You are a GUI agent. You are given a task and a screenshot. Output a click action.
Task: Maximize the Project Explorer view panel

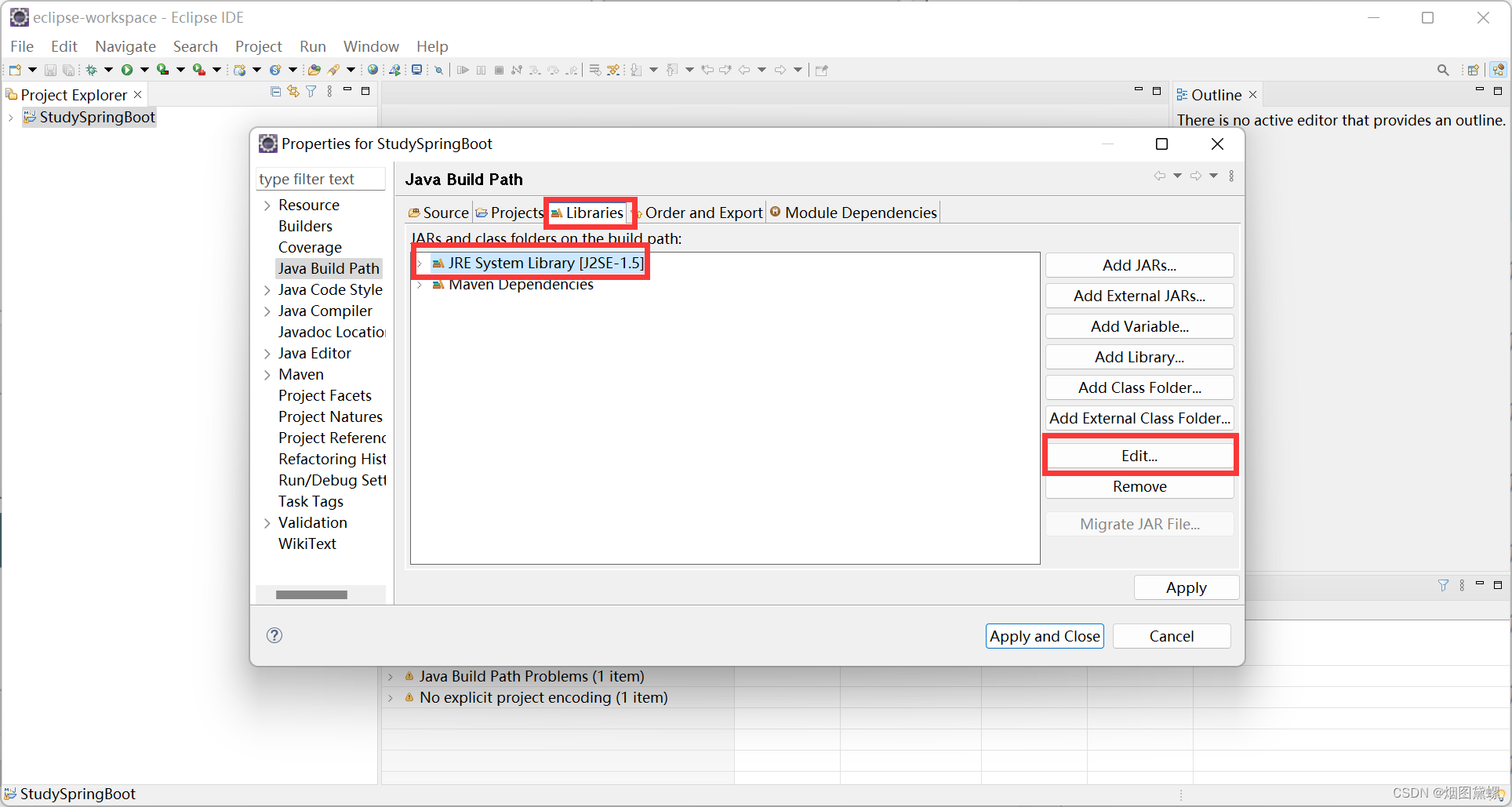[x=365, y=92]
